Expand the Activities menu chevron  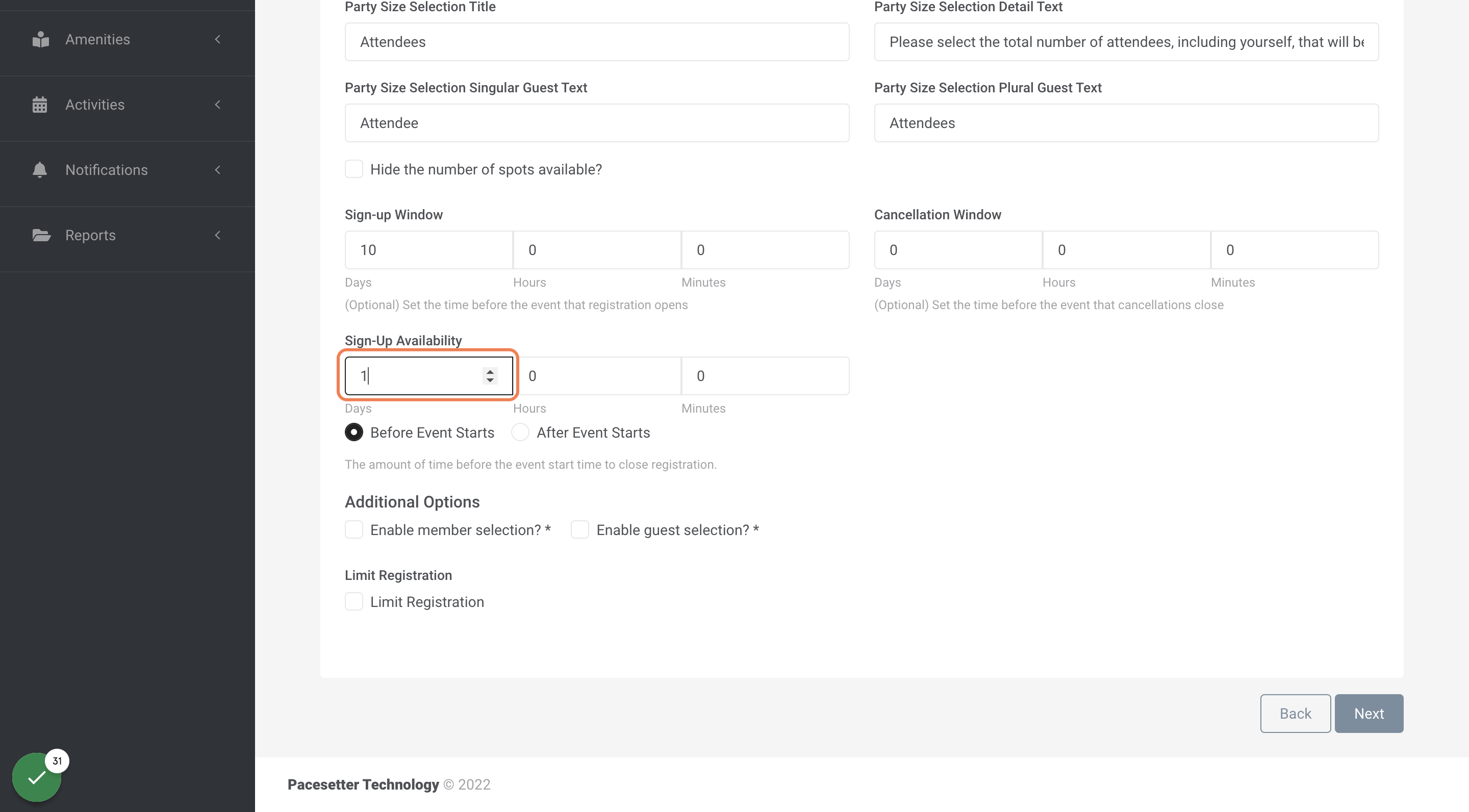[217, 105]
